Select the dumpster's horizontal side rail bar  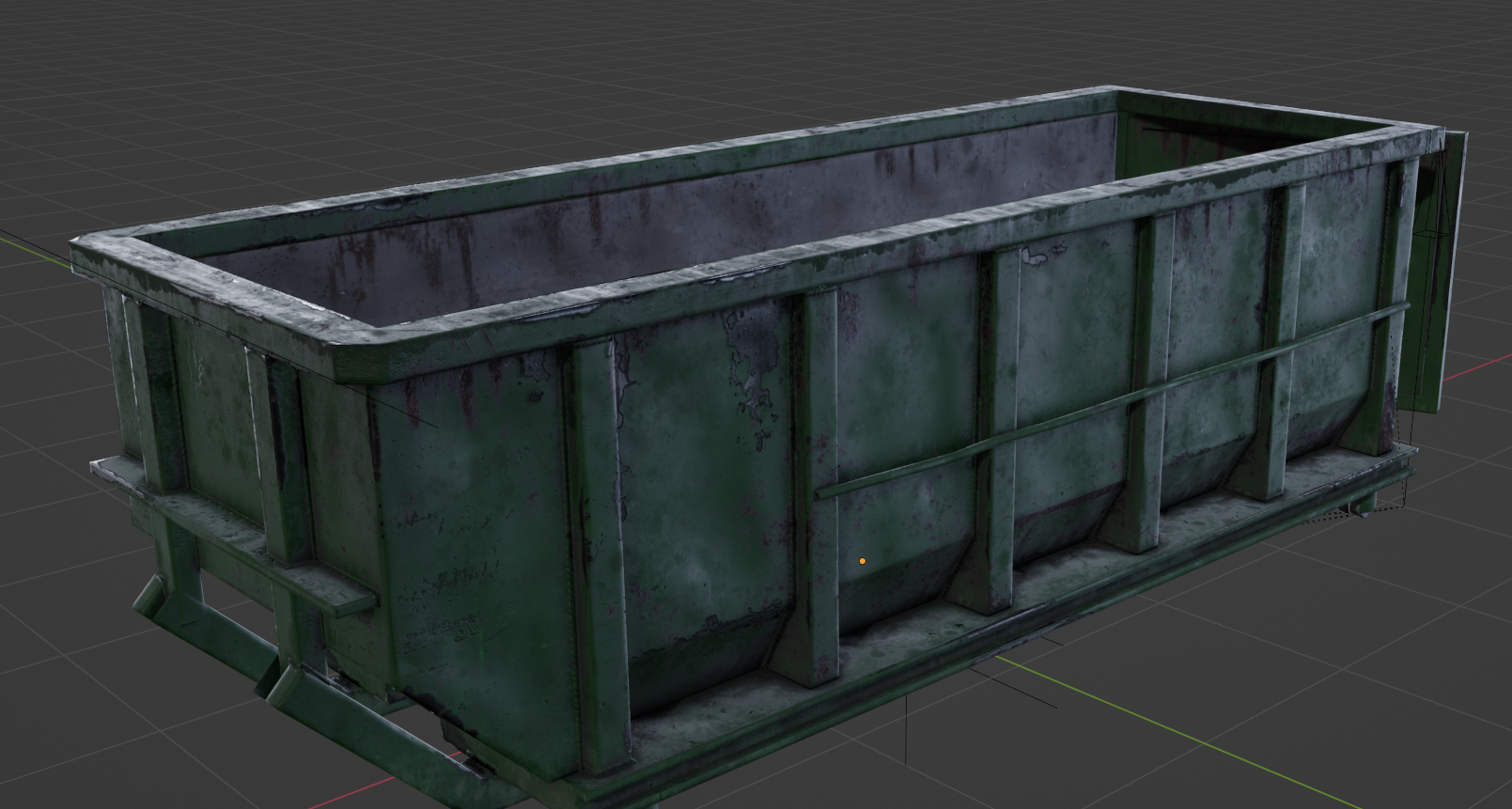tap(1112, 399)
